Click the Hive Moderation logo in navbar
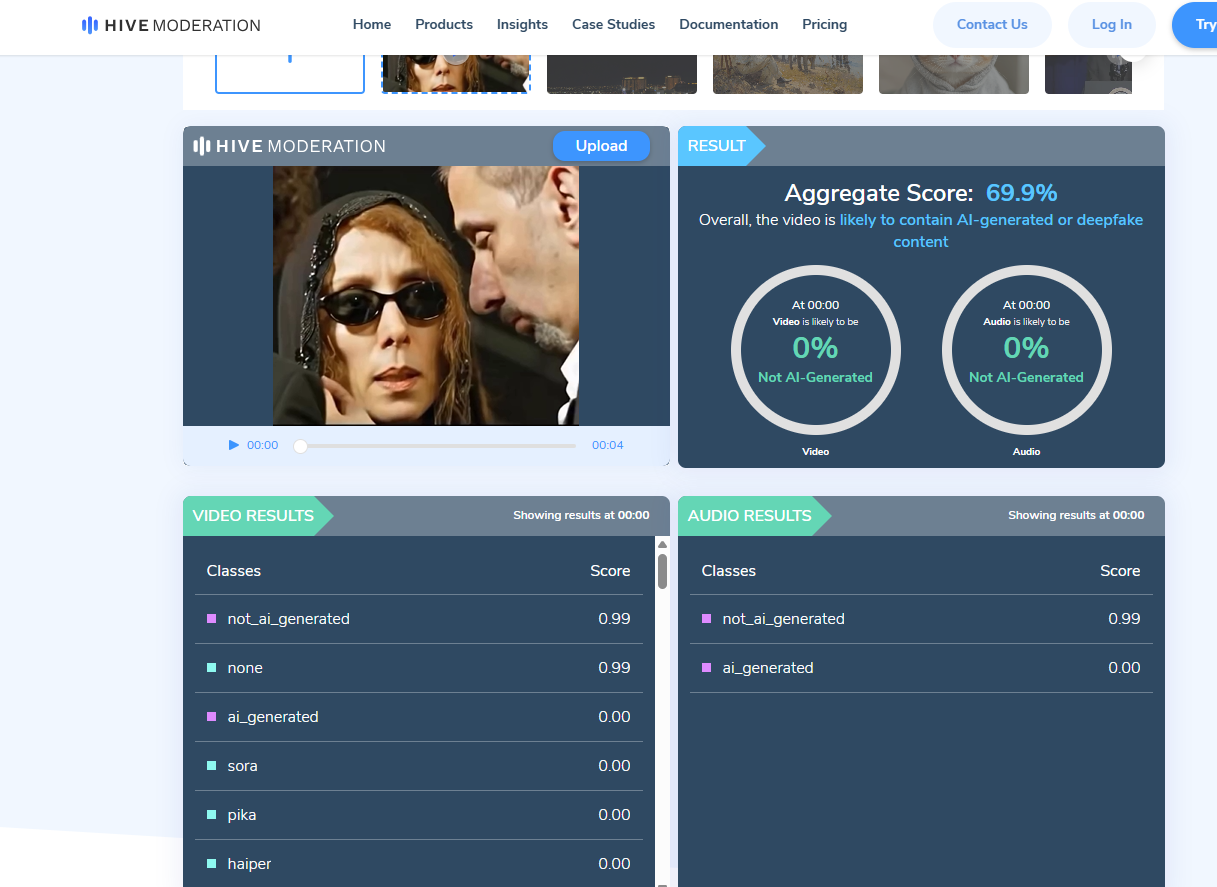The width and height of the screenshot is (1217, 887). coord(171,25)
